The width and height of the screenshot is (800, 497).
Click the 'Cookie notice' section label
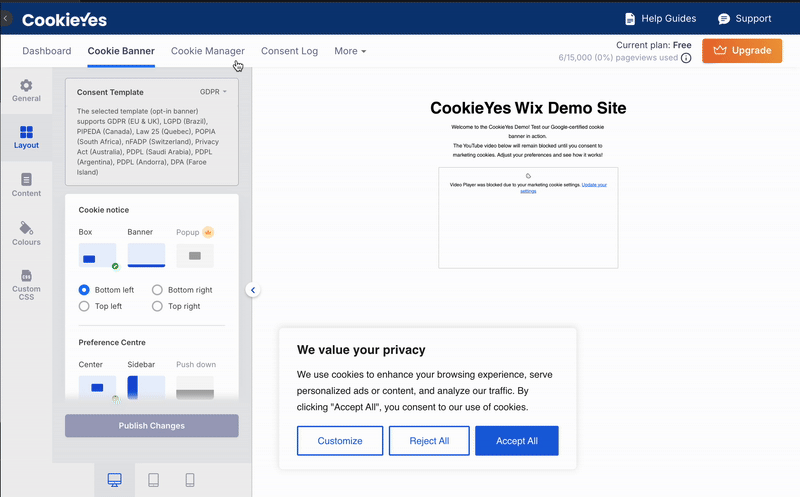coord(104,210)
